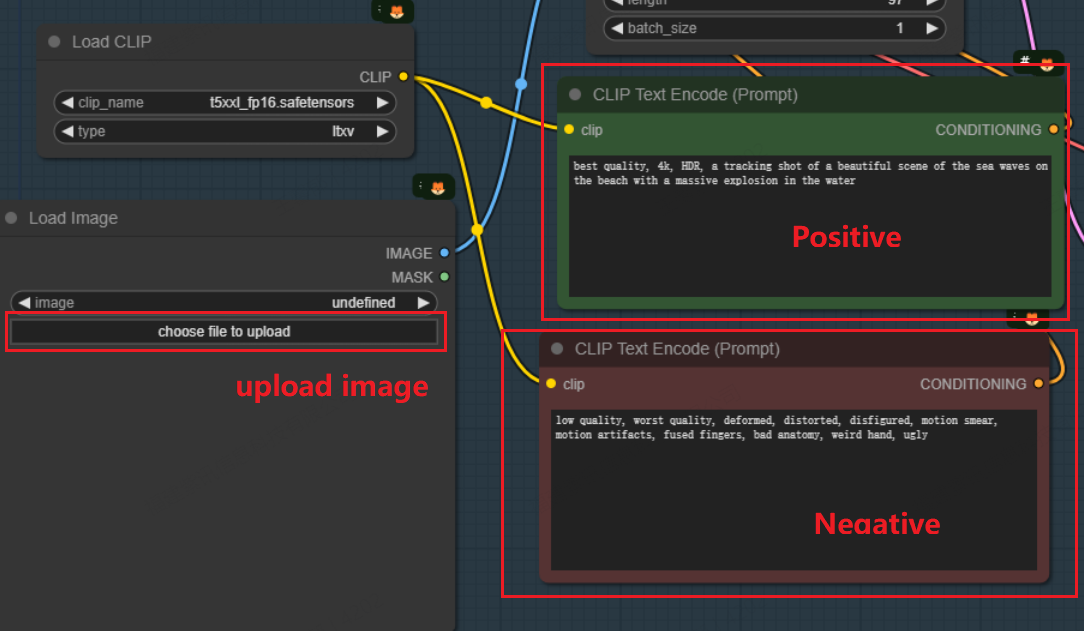Select next clip type with right arrow
Viewport: 1084px width, 631px height.
[381, 131]
